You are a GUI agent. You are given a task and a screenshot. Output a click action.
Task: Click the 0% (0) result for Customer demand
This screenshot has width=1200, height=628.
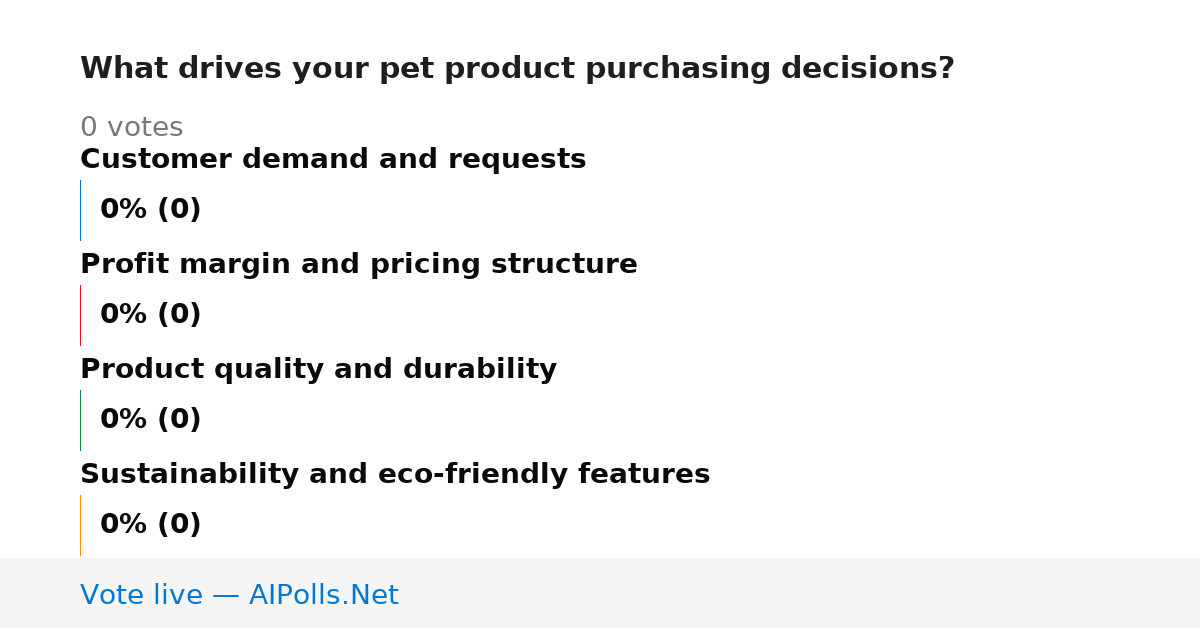pyautogui.click(x=150, y=210)
